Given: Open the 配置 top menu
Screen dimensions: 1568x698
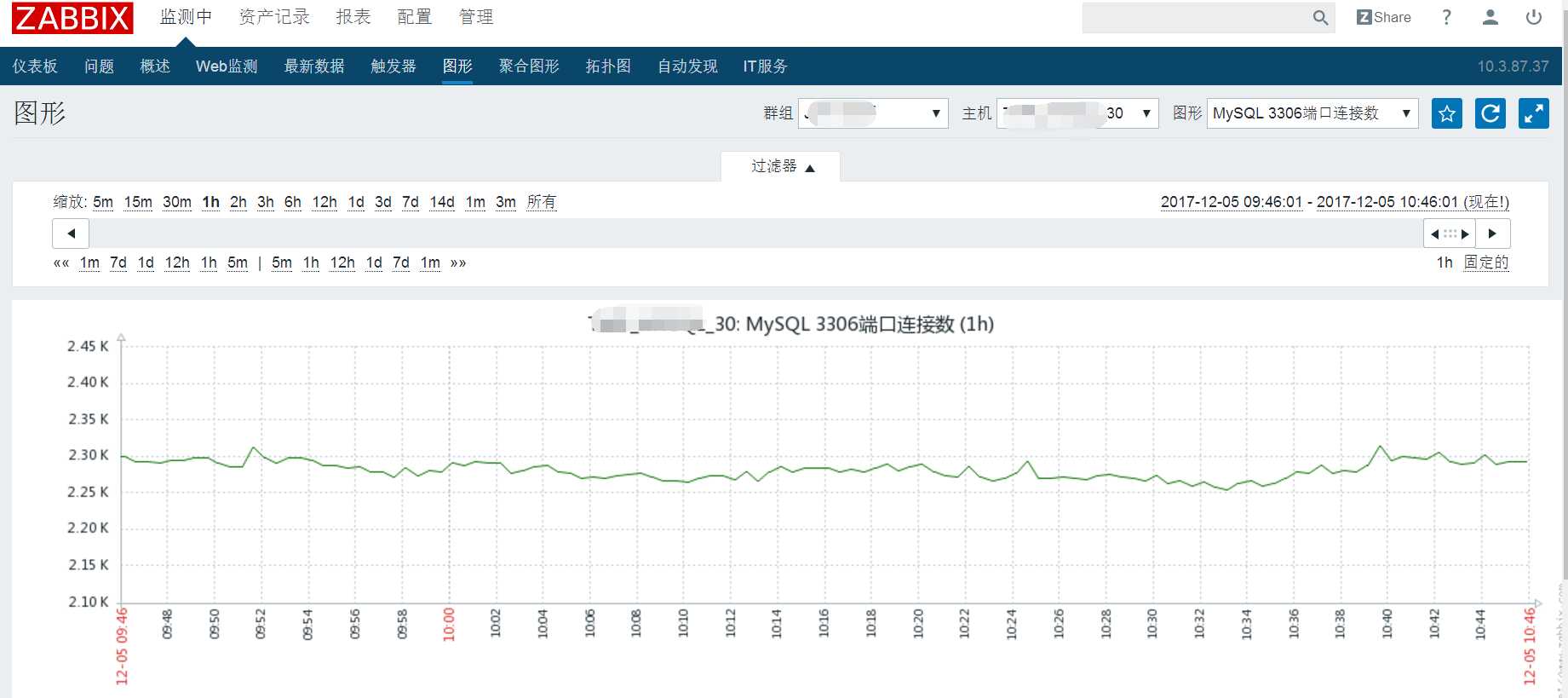Looking at the screenshot, I should tap(415, 17).
